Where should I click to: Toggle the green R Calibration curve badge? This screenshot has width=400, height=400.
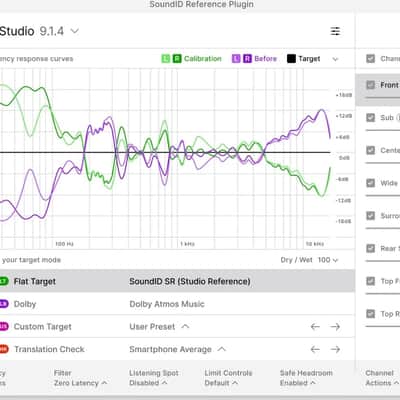[177, 59]
